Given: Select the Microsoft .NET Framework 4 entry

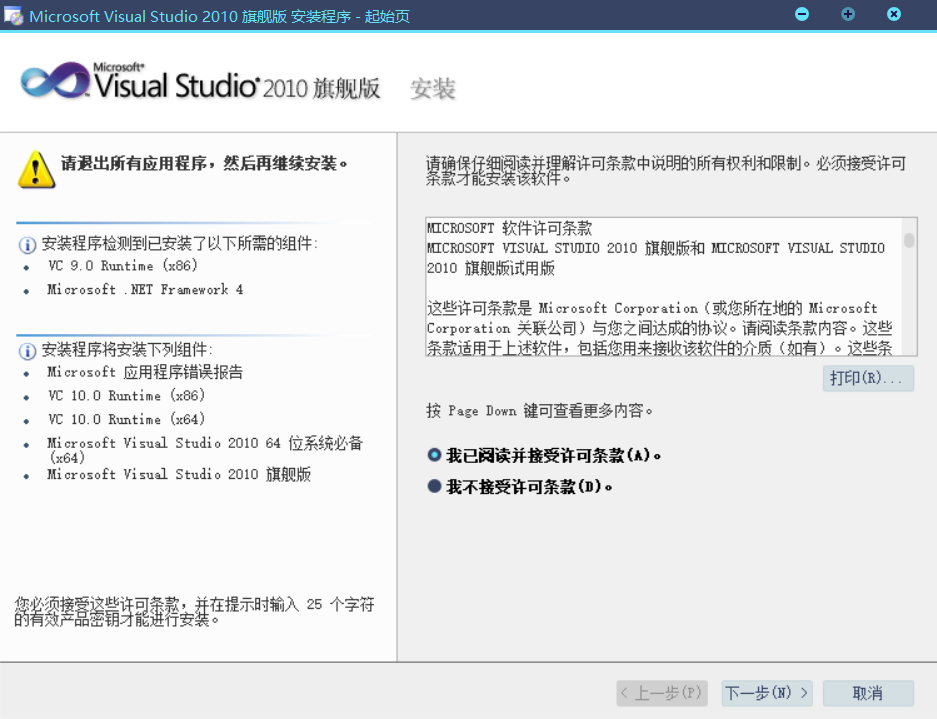Looking at the screenshot, I should click(x=145, y=290).
